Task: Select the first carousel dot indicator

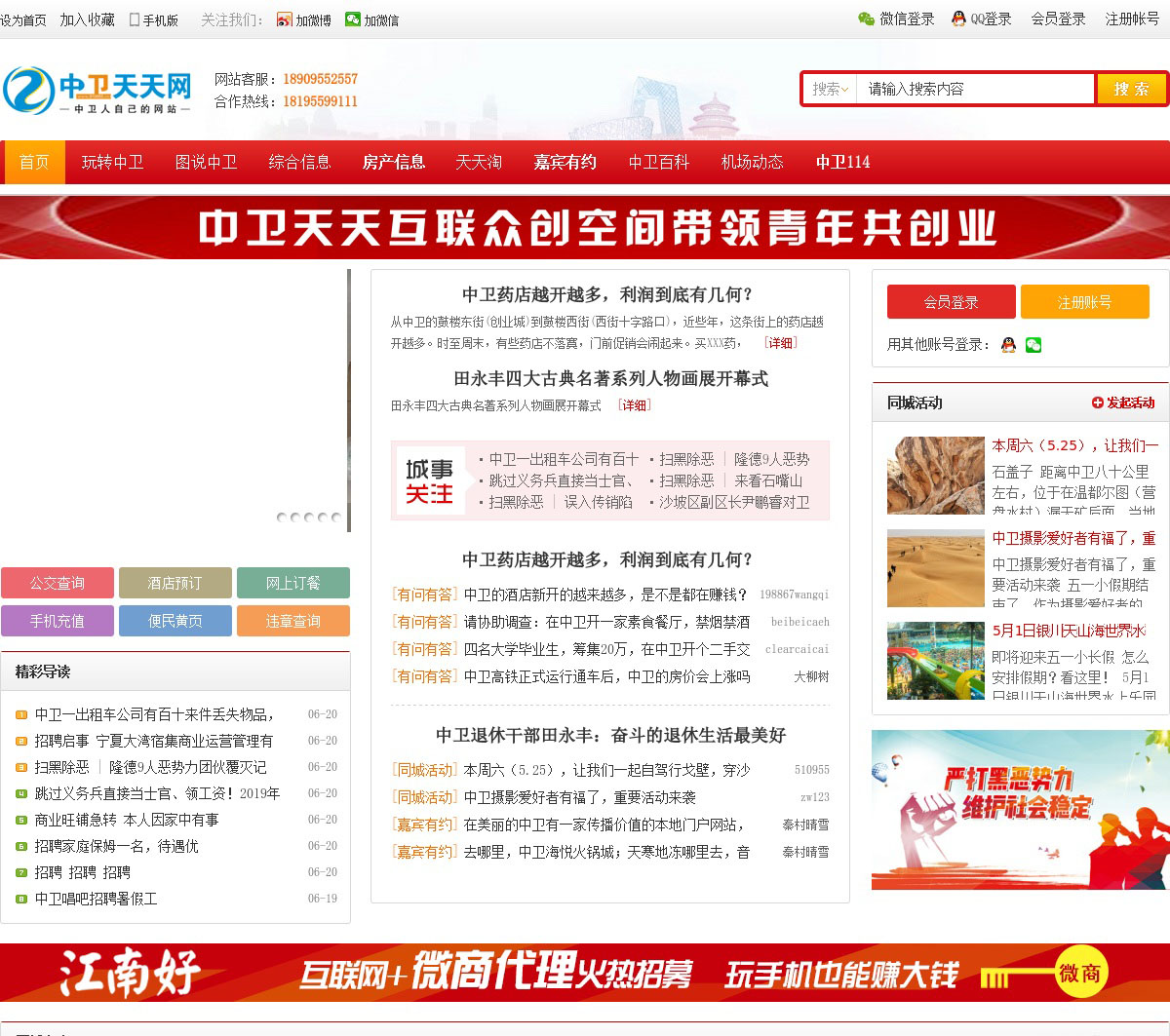Action: pyautogui.click(x=282, y=518)
